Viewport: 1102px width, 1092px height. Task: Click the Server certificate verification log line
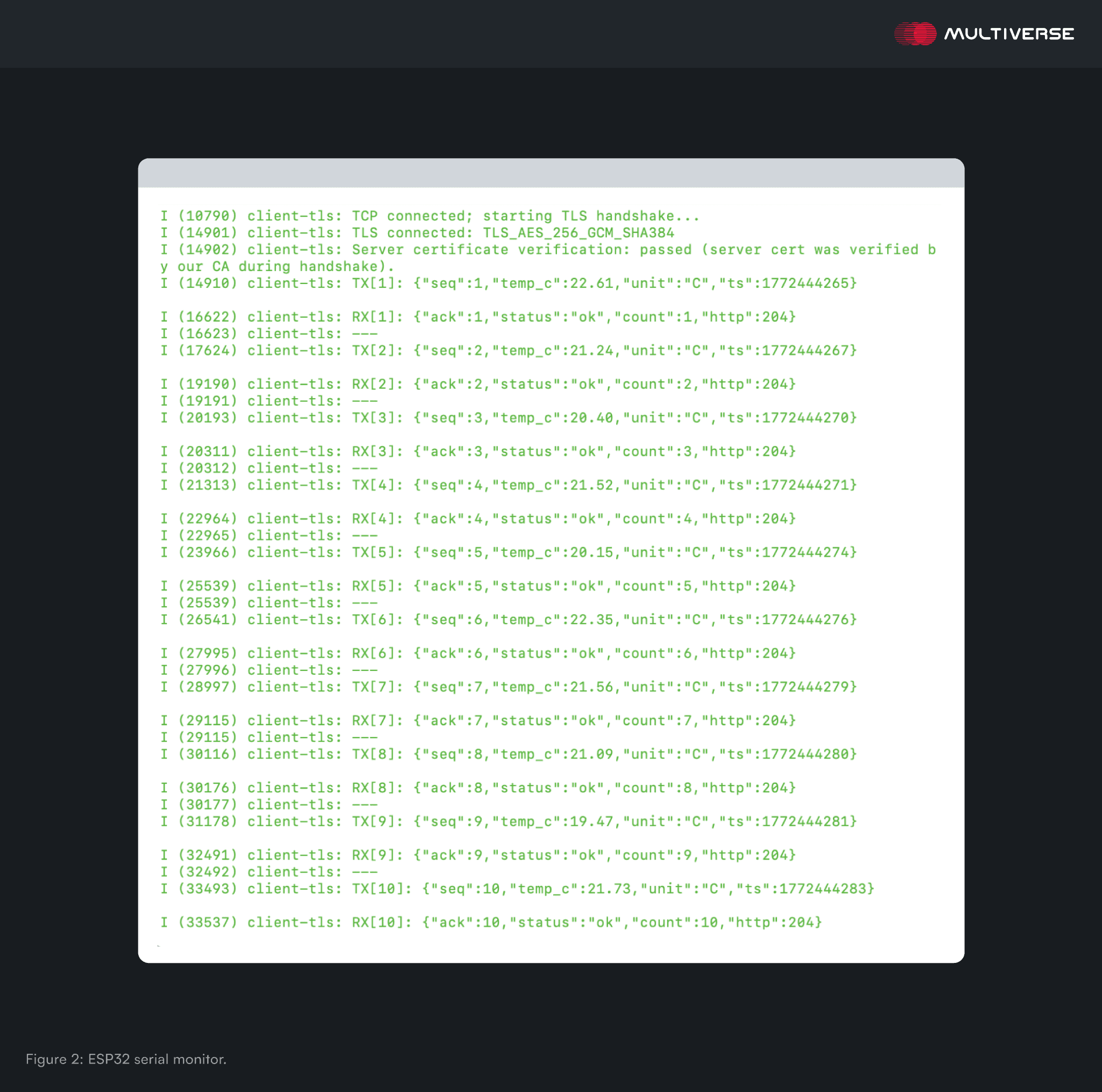coord(548,250)
